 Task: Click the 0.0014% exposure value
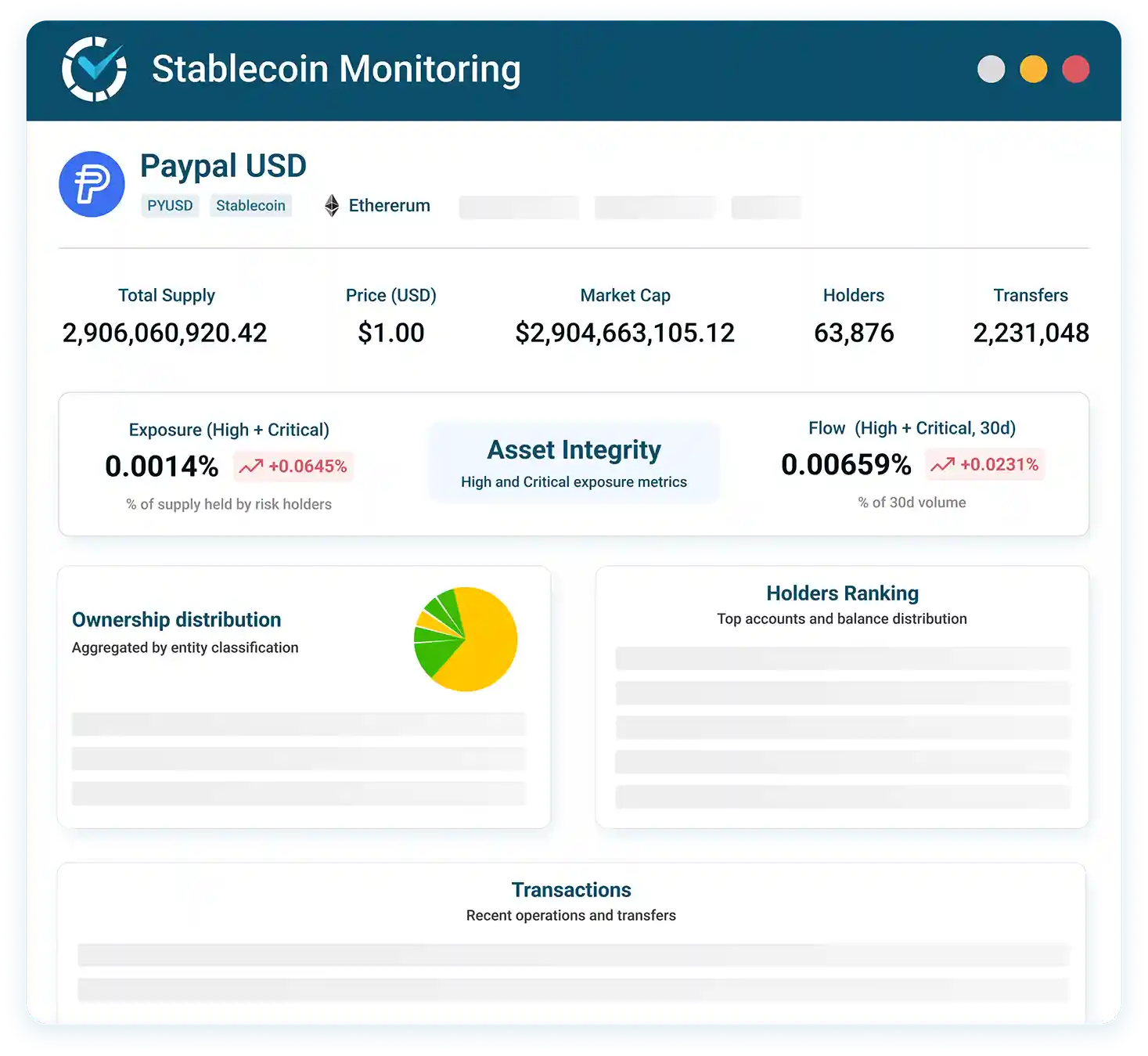tap(162, 467)
